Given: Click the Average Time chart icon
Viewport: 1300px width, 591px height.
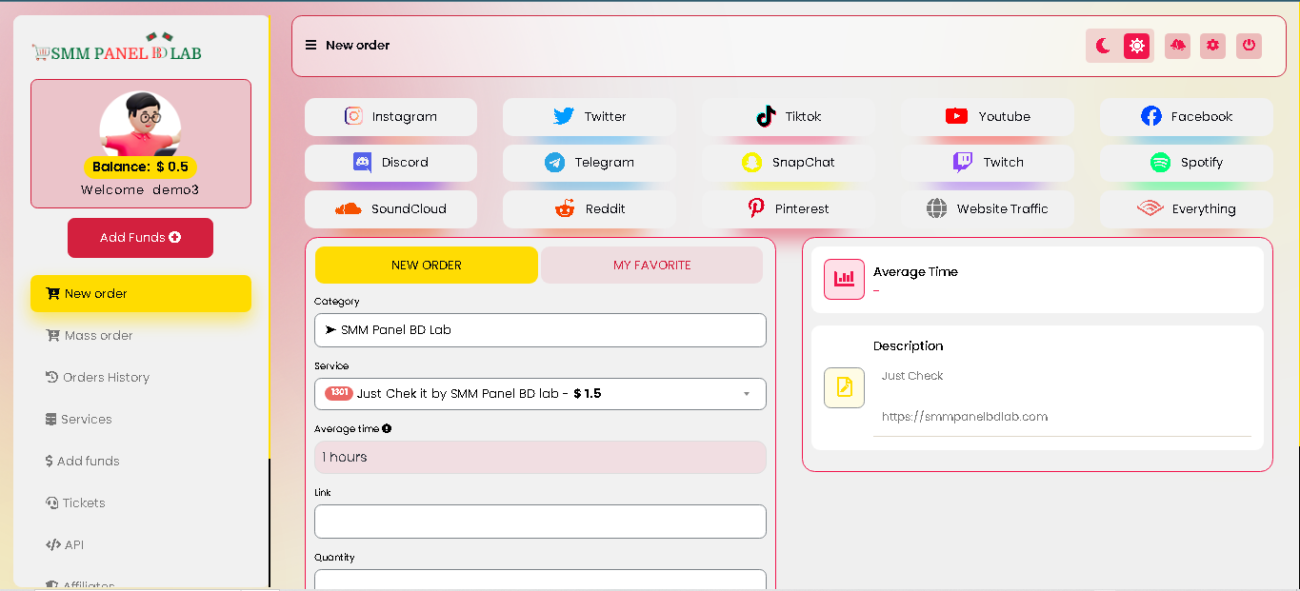Looking at the screenshot, I should click(844, 279).
